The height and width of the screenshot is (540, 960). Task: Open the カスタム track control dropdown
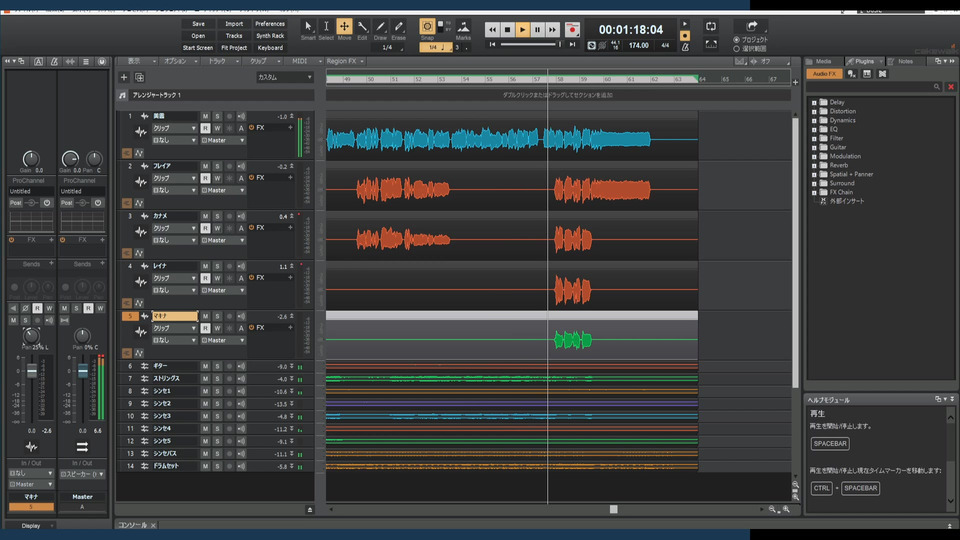(285, 77)
